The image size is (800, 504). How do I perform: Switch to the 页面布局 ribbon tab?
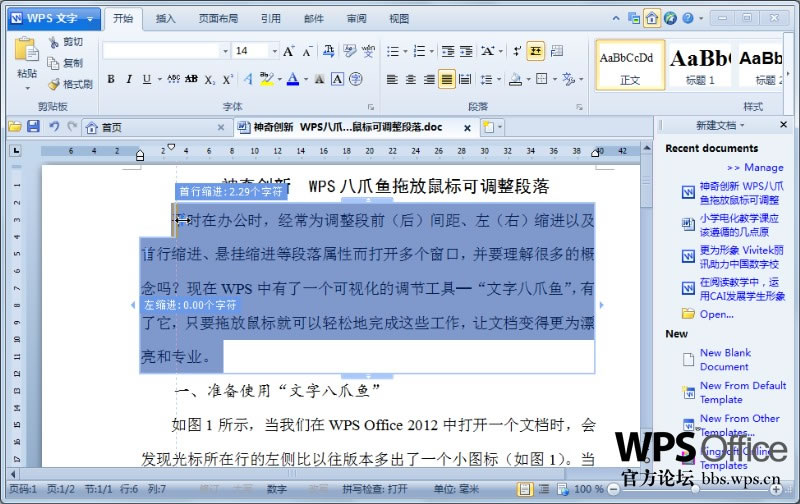coord(218,19)
